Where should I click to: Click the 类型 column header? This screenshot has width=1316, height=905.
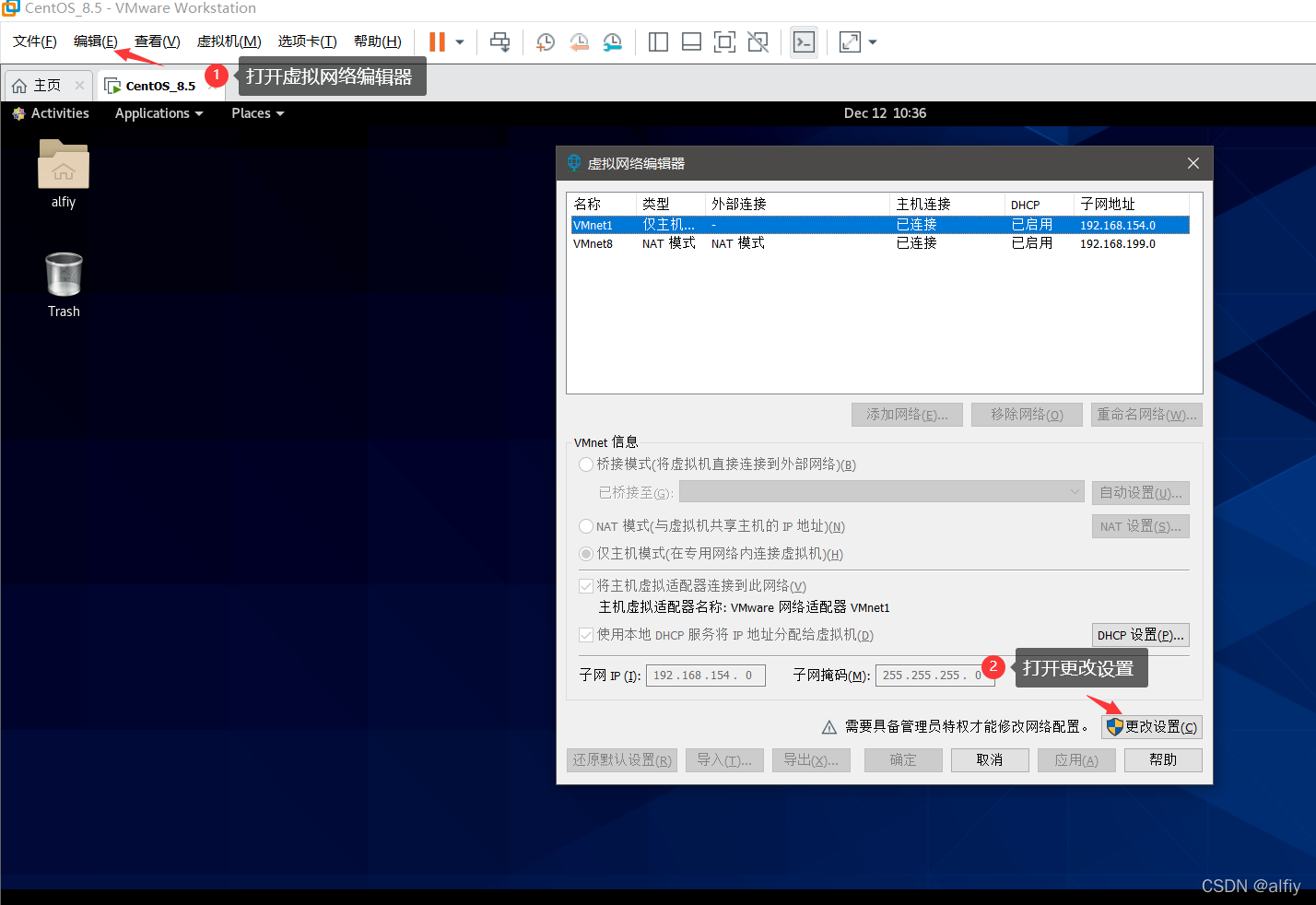(671, 204)
